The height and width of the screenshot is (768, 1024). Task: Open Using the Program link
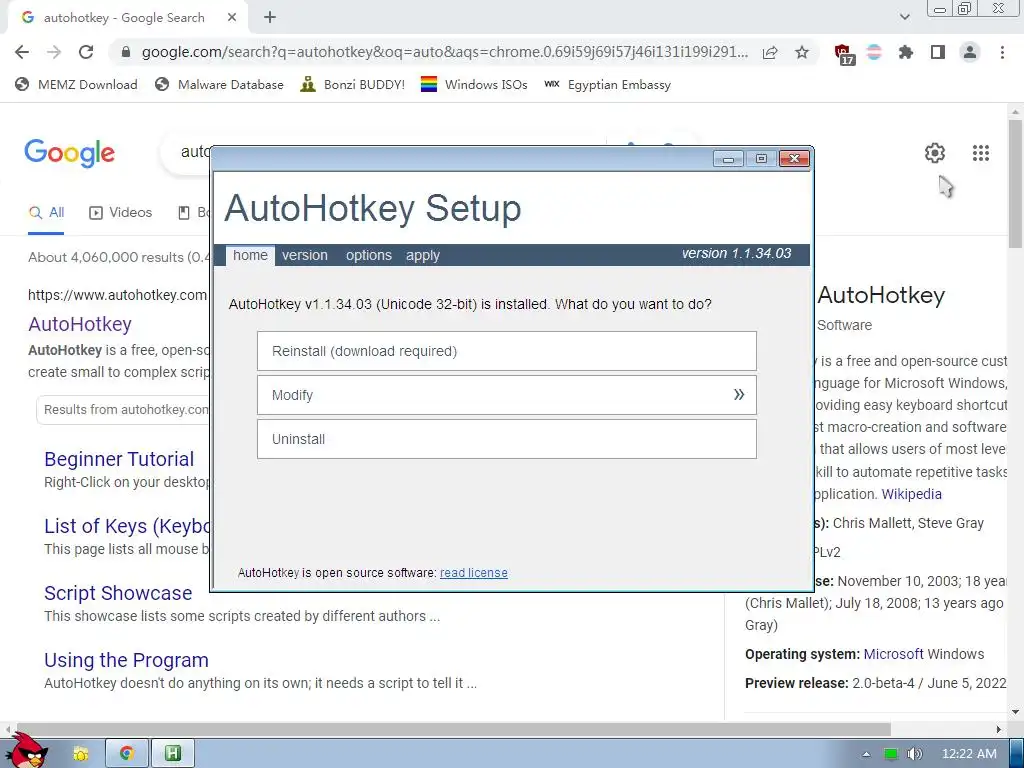tap(126, 660)
